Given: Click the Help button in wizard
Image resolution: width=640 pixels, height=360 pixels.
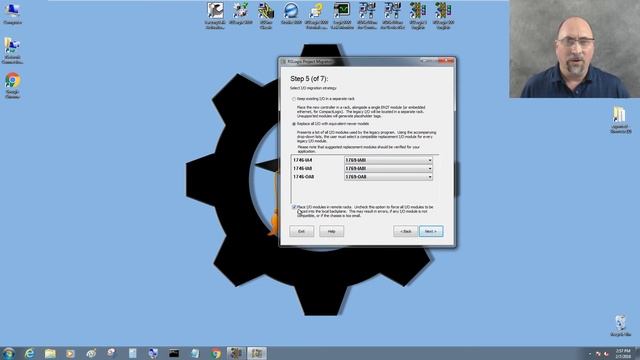Looking at the screenshot, I should [331, 231].
